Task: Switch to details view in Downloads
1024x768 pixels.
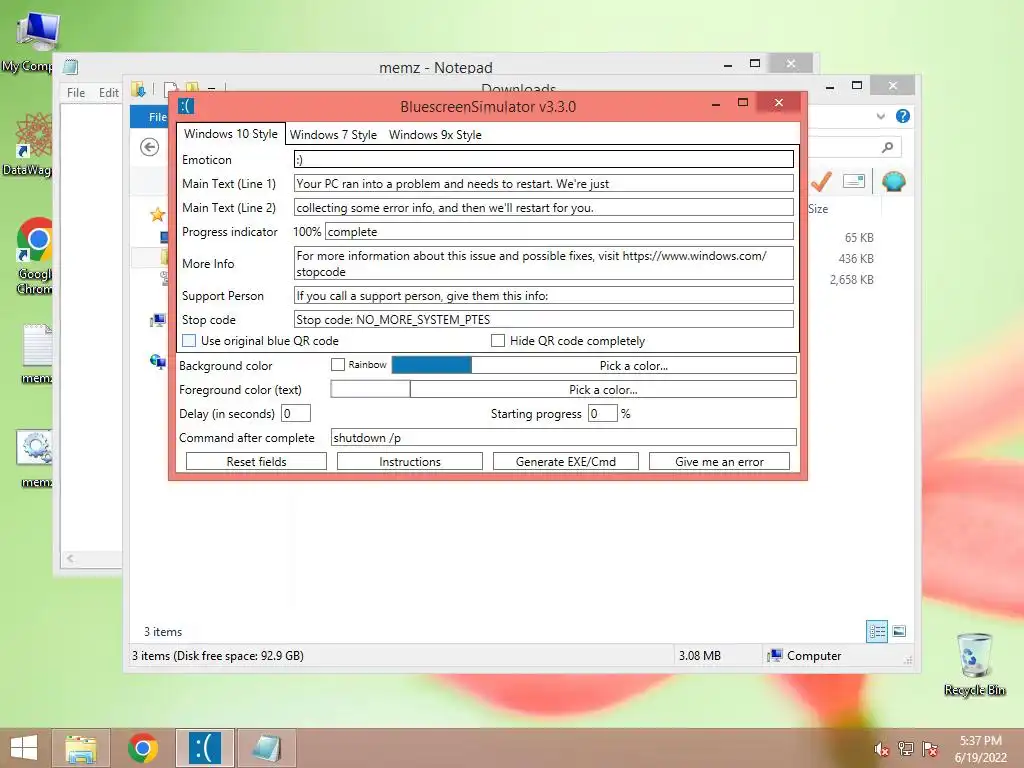Action: (x=877, y=631)
